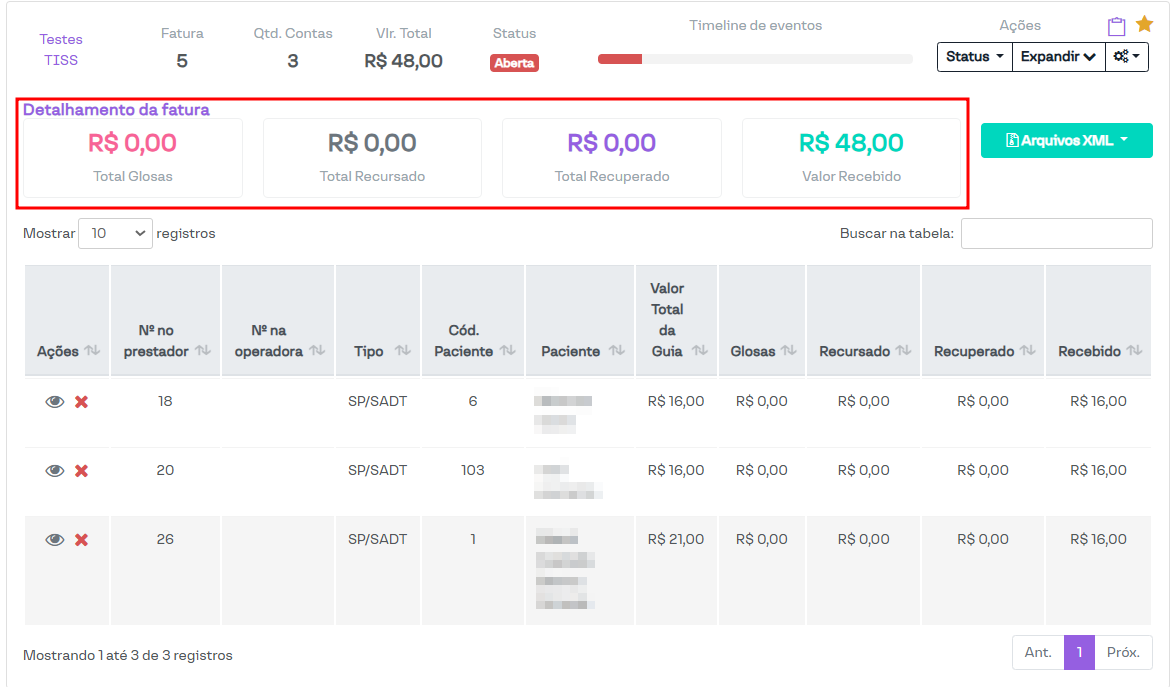Remove guide 20 using red X icon
This screenshot has width=1170, height=687.
click(x=82, y=471)
